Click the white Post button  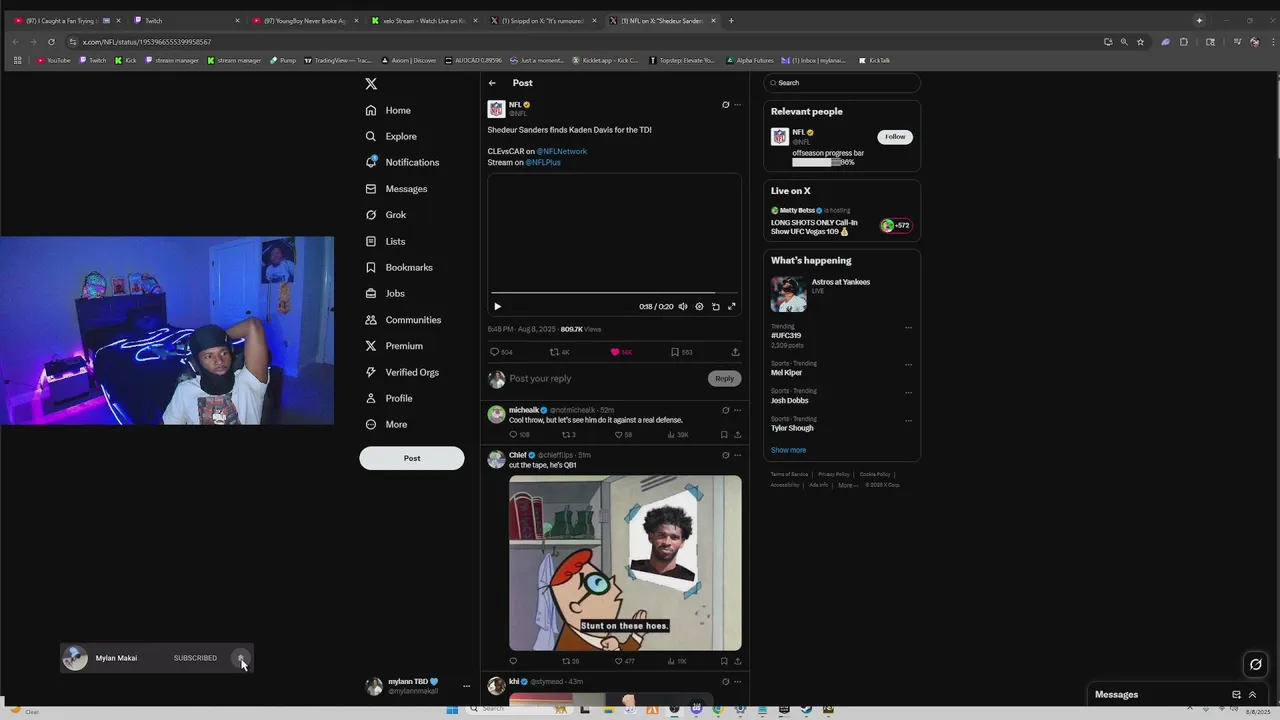[412, 458]
